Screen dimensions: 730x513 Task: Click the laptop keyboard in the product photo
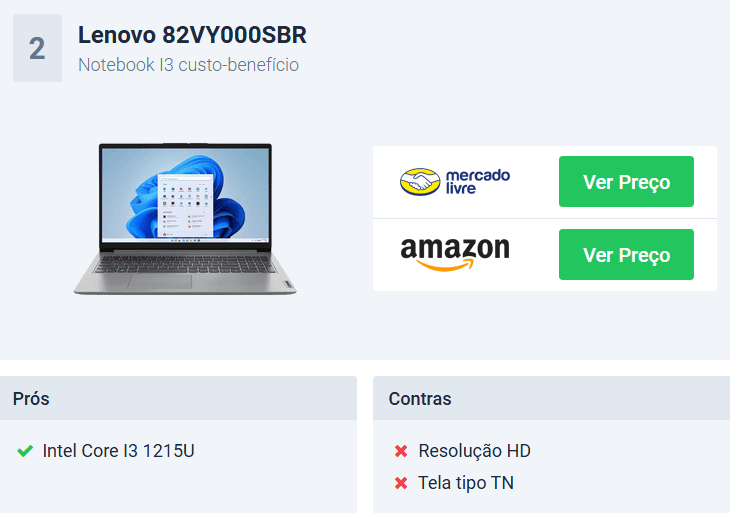click(185, 264)
